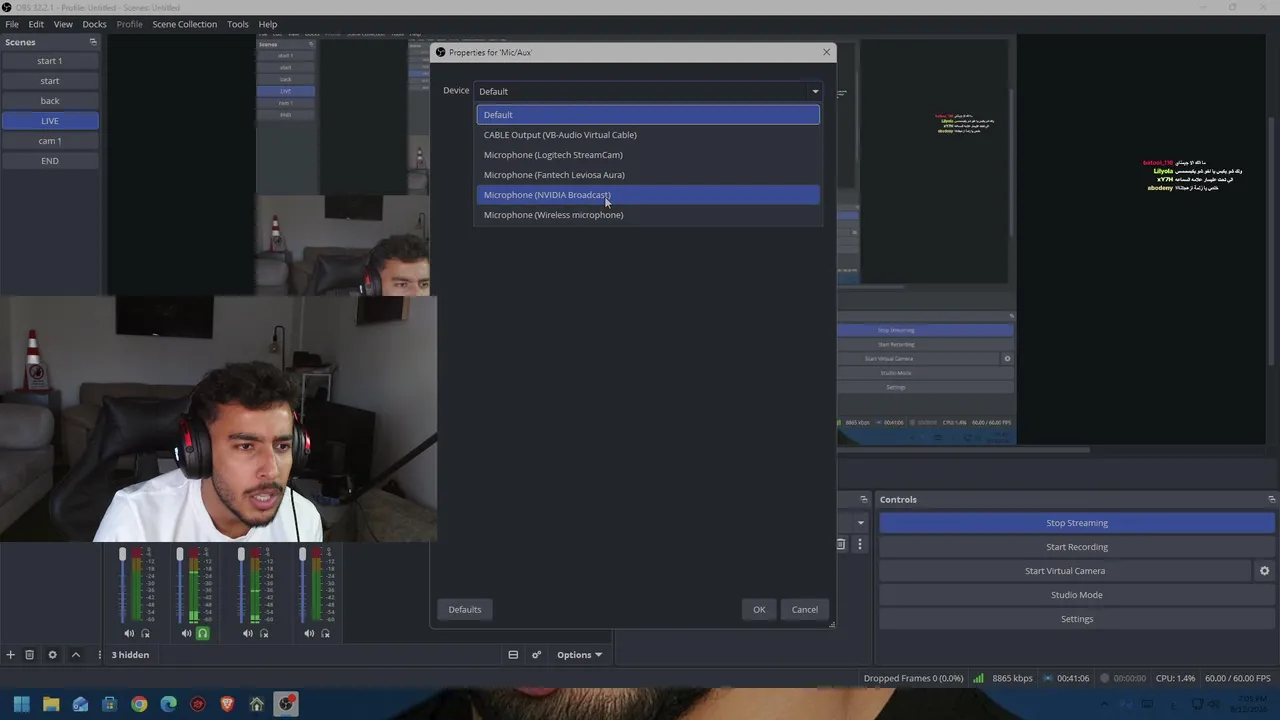Image resolution: width=1280 pixels, height=720 pixels.
Task: Mute the second audio mixer channel
Action: click(x=186, y=633)
